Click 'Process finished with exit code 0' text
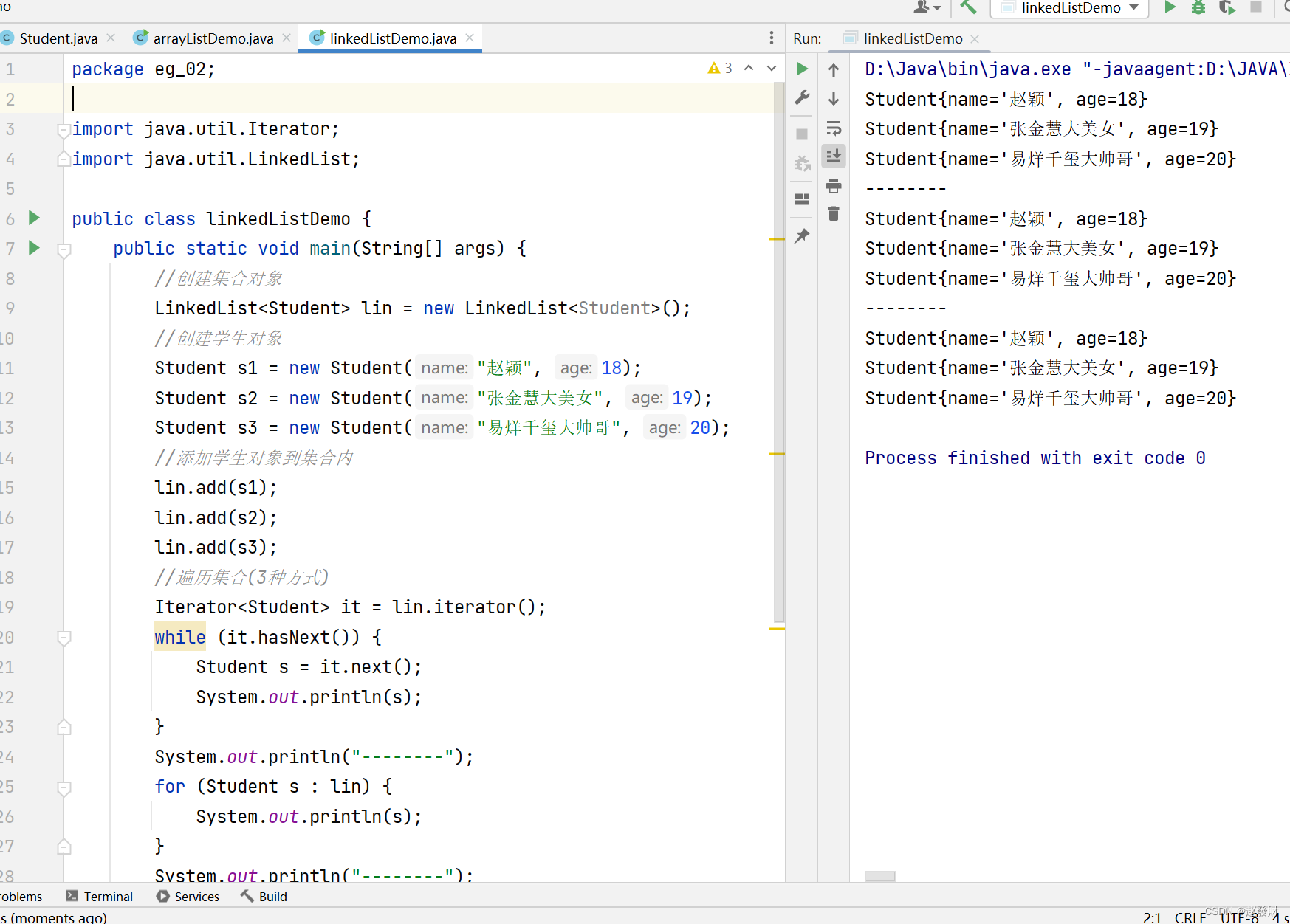Image resolution: width=1290 pixels, height=924 pixels. click(1035, 458)
